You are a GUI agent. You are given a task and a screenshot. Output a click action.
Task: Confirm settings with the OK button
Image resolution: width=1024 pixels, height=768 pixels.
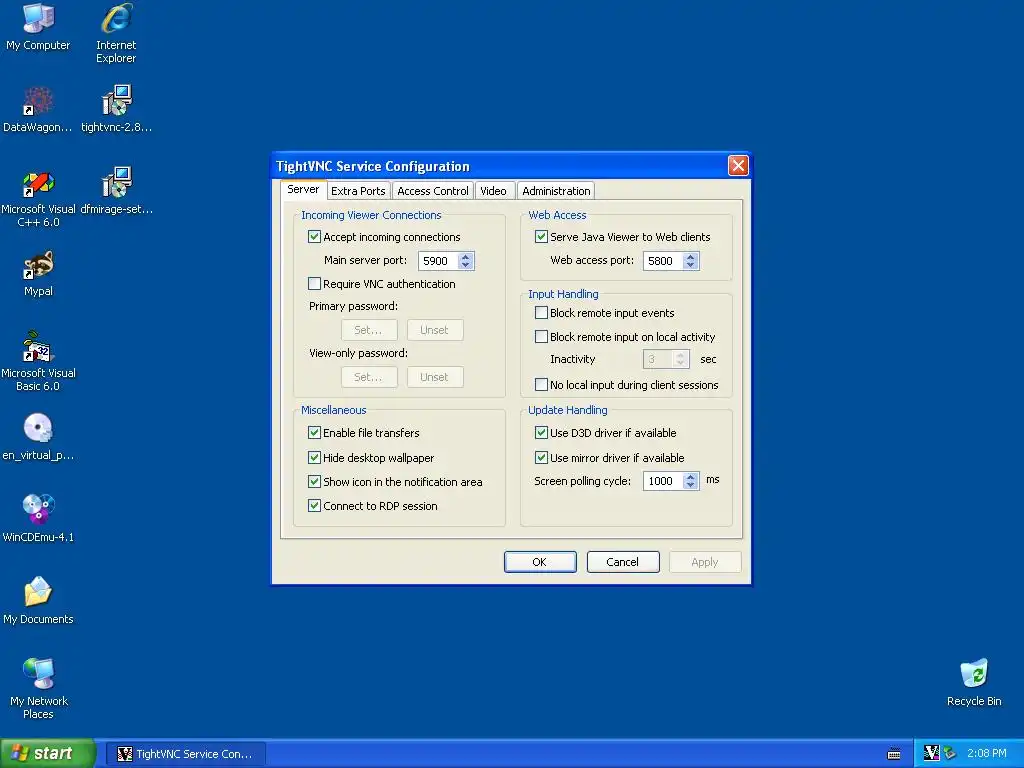540,562
